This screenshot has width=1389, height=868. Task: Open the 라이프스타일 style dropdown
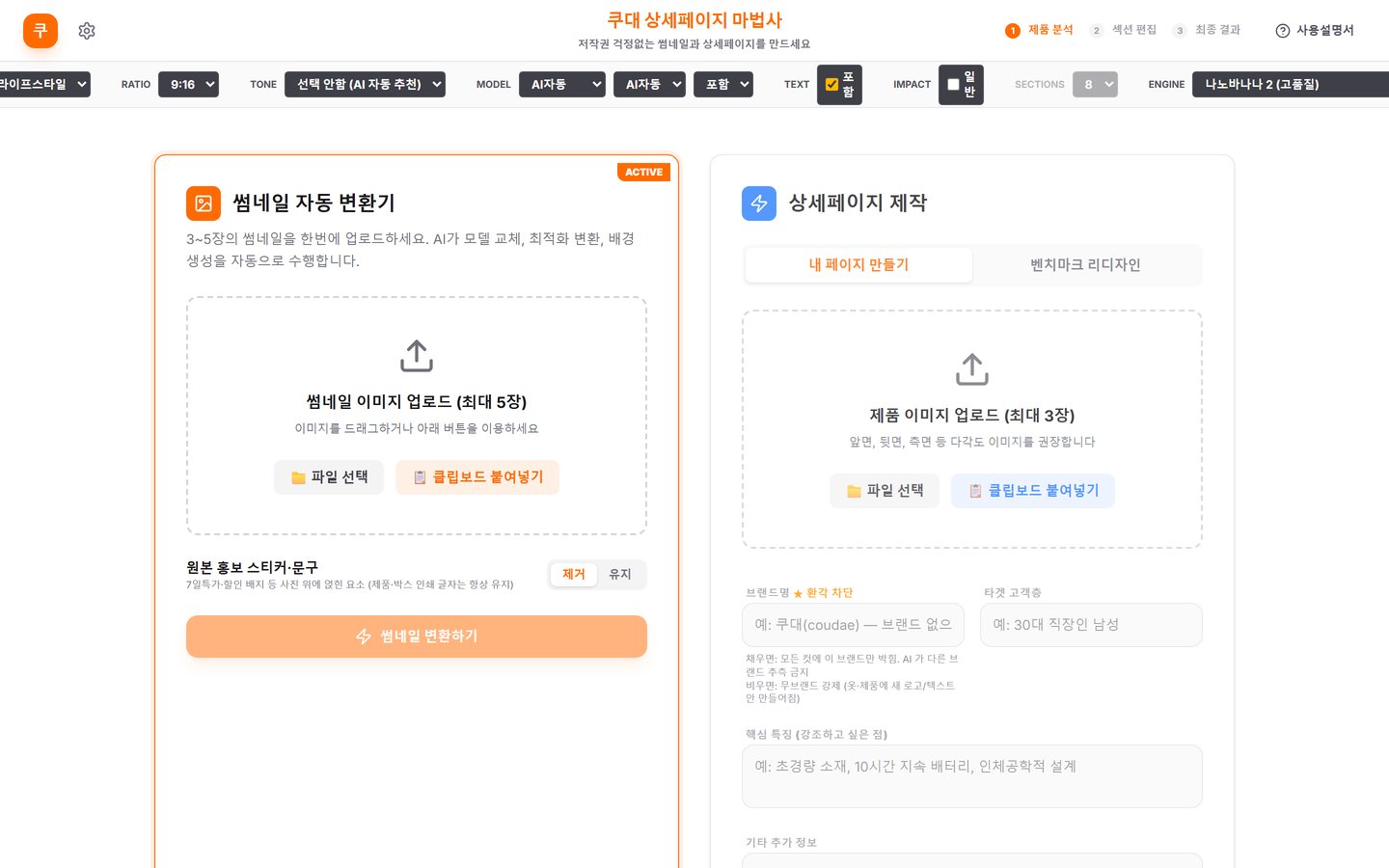pos(44,85)
